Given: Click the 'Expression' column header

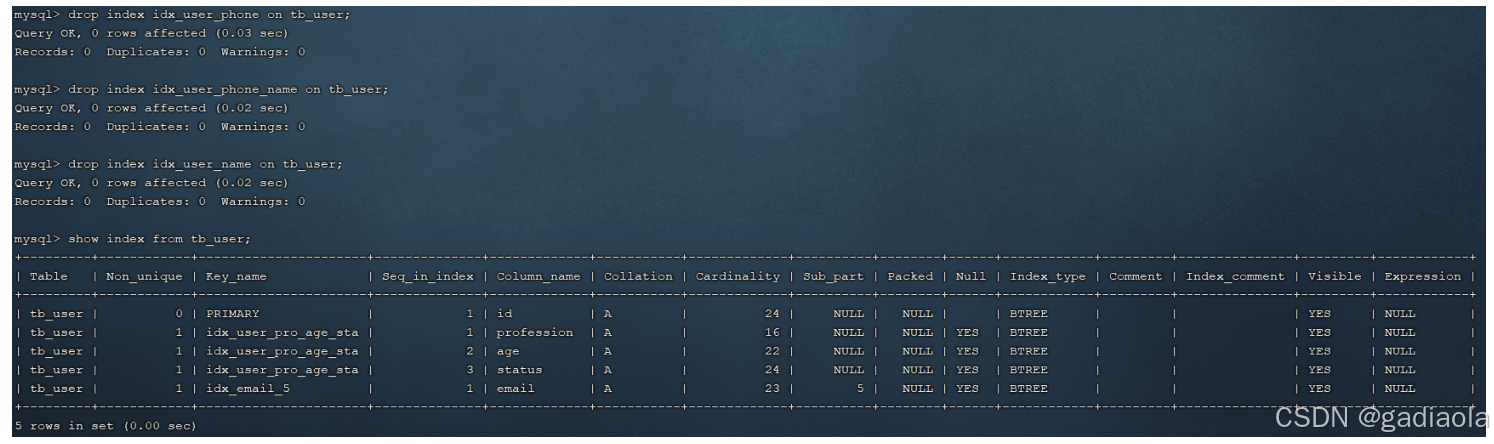Looking at the screenshot, I should pyautogui.click(x=1422, y=276).
